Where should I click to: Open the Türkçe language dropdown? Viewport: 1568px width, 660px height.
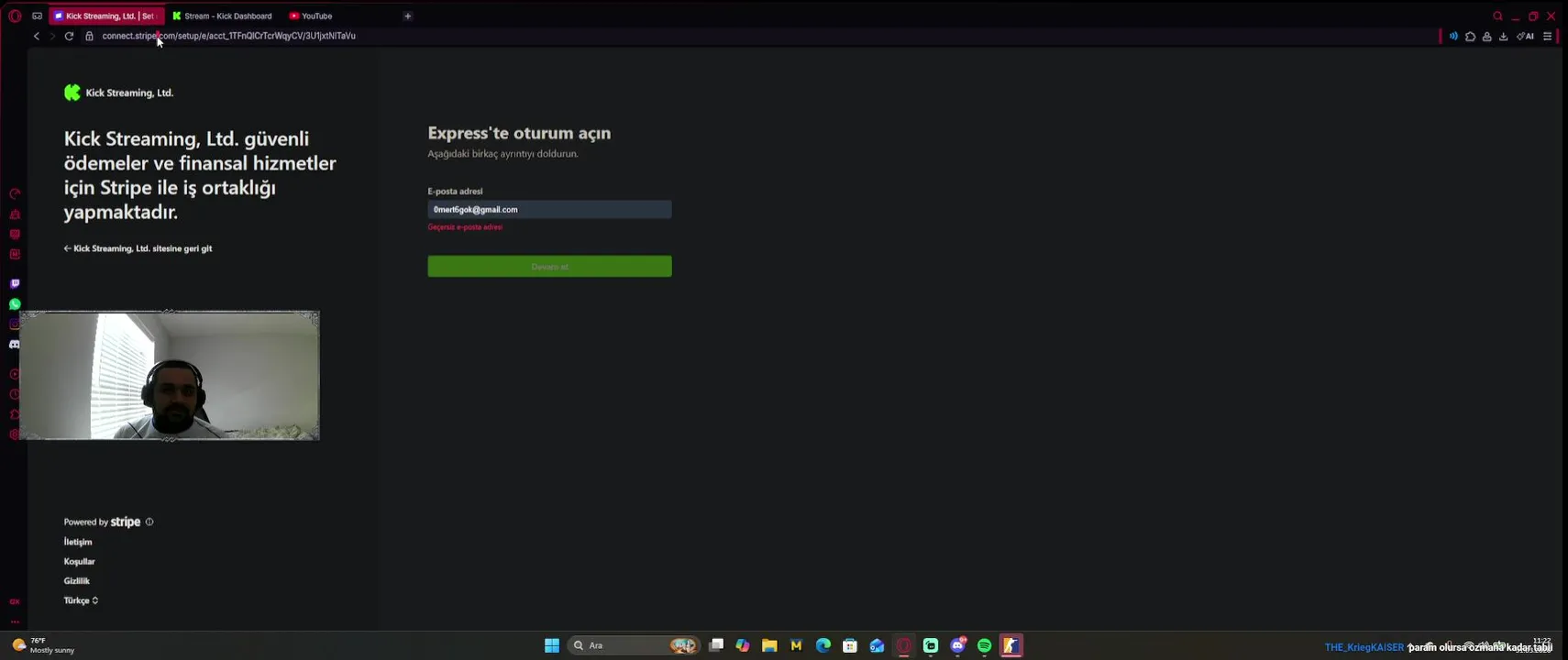click(81, 600)
